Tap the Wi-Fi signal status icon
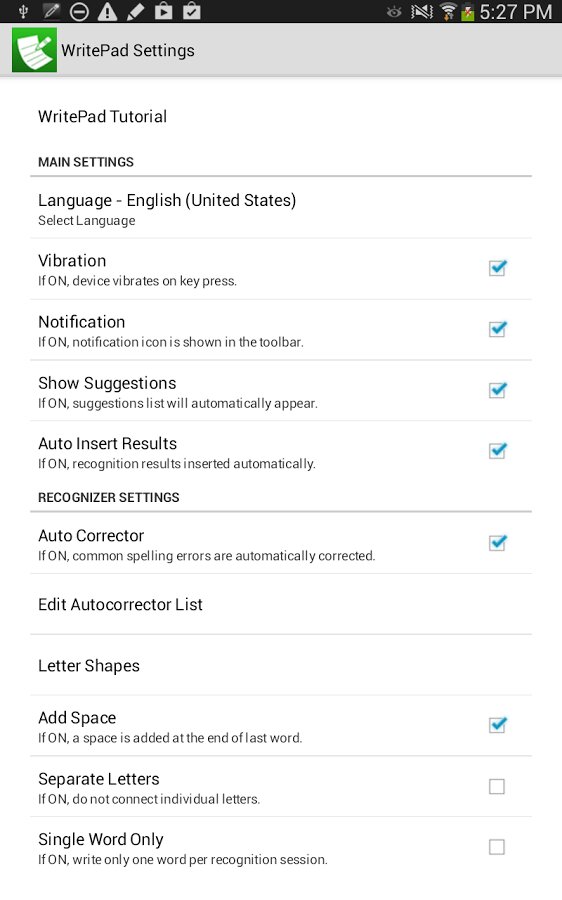This screenshot has width=562, height=900. point(448,11)
